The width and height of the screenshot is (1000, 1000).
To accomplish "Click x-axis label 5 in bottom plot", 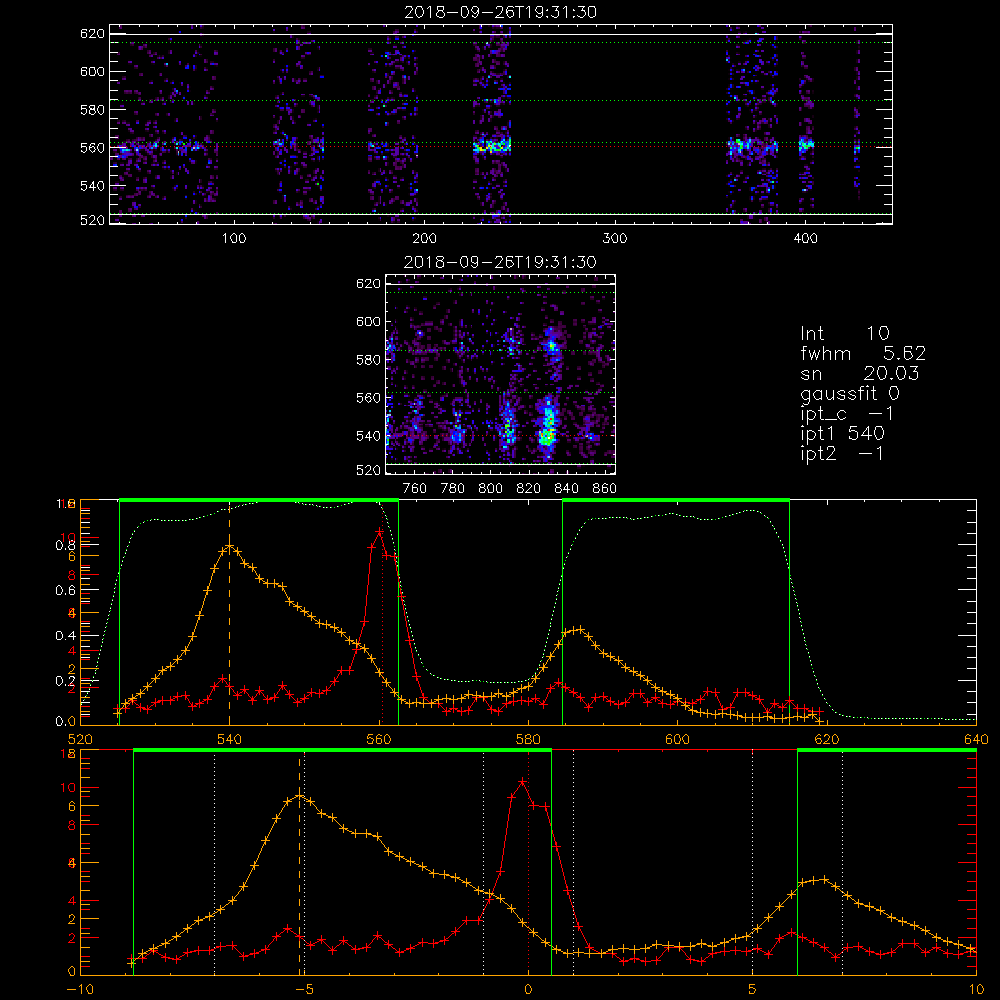I will (x=753, y=990).
